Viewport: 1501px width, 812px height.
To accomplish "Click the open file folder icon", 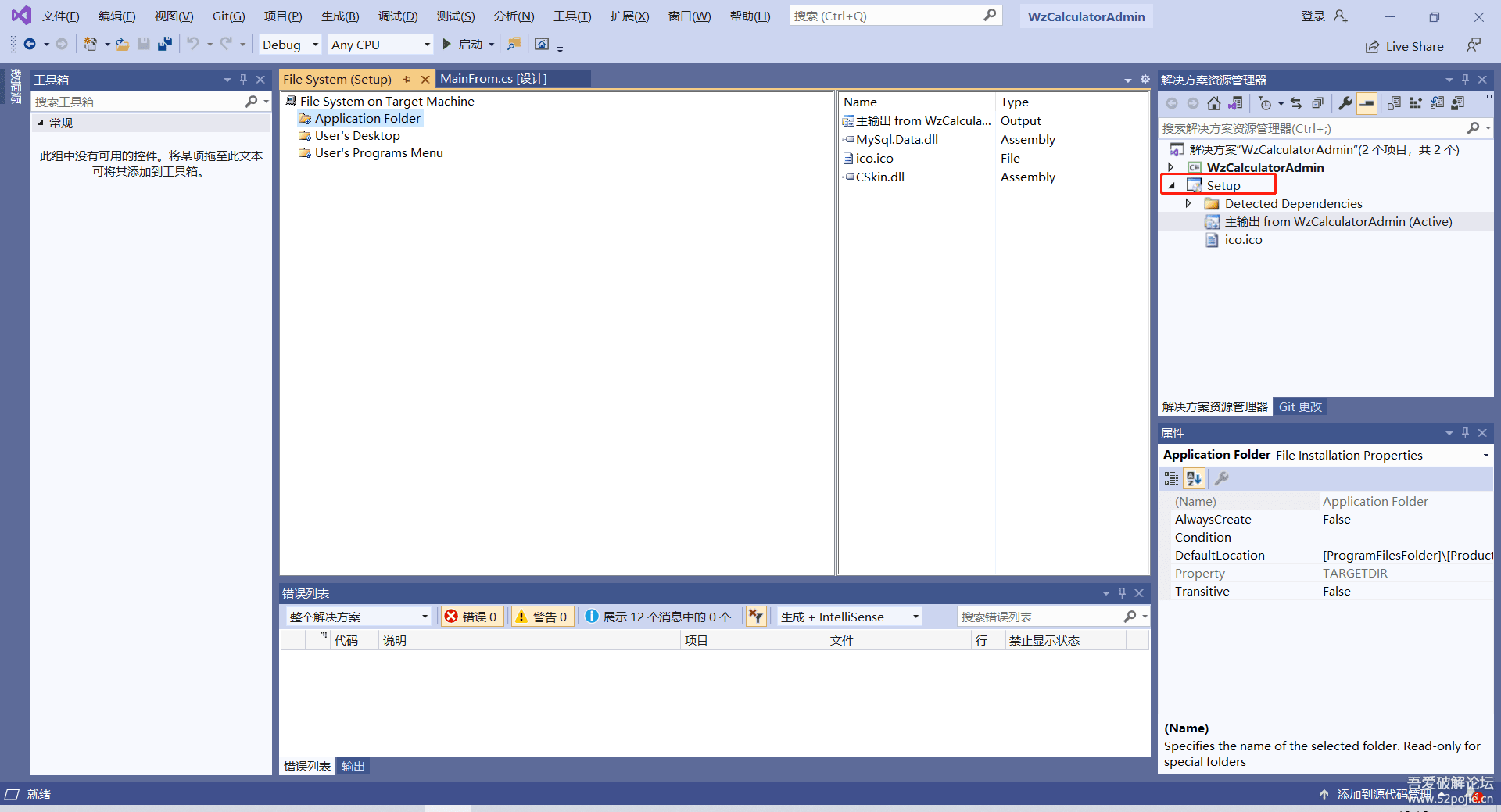I will (x=122, y=45).
